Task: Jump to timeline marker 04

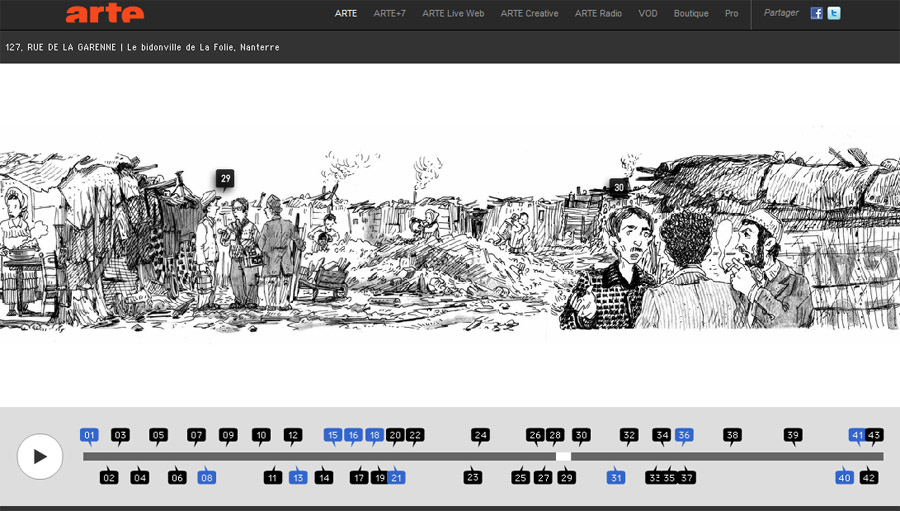Action: (139, 477)
